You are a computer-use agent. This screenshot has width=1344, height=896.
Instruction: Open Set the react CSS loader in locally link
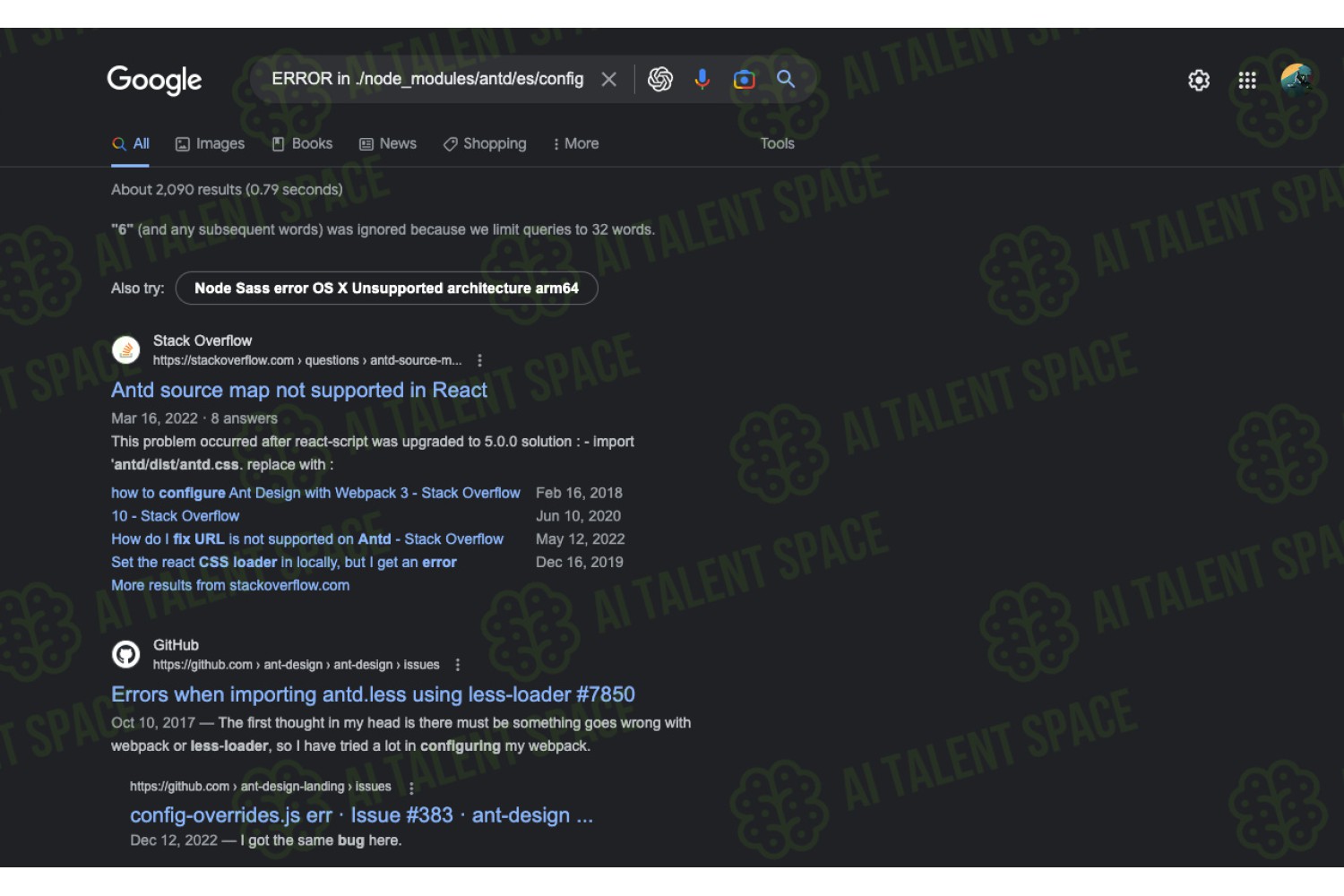point(284,563)
